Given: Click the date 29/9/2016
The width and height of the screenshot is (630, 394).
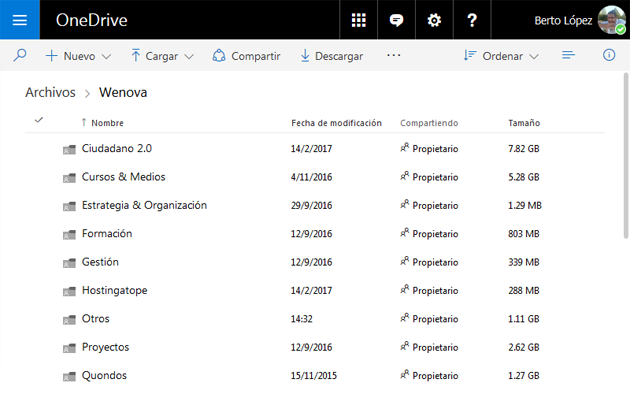Looking at the screenshot, I should click(x=311, y=205).
